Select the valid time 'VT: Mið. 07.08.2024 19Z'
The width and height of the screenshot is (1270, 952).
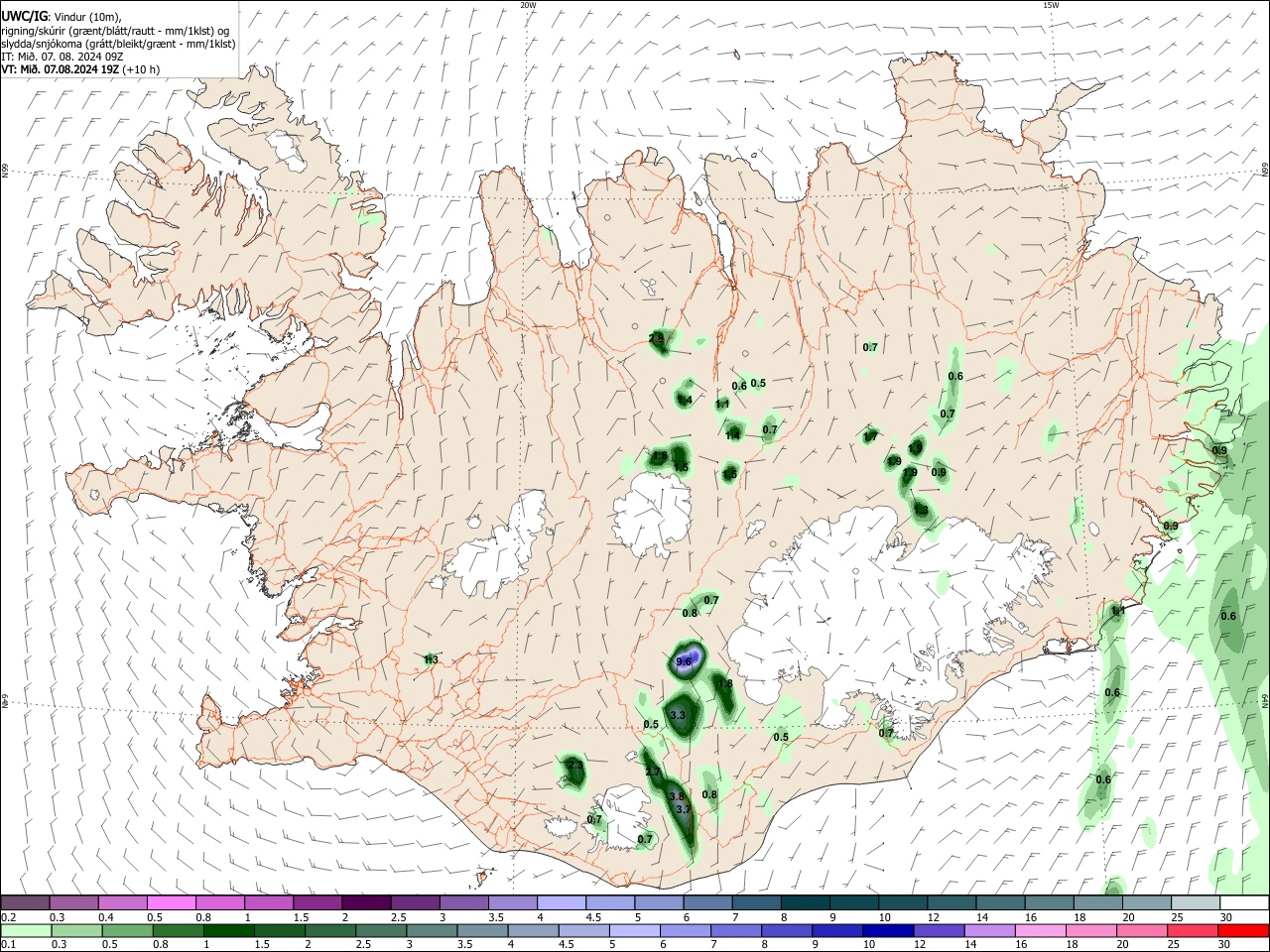click(x=61, y=69)
